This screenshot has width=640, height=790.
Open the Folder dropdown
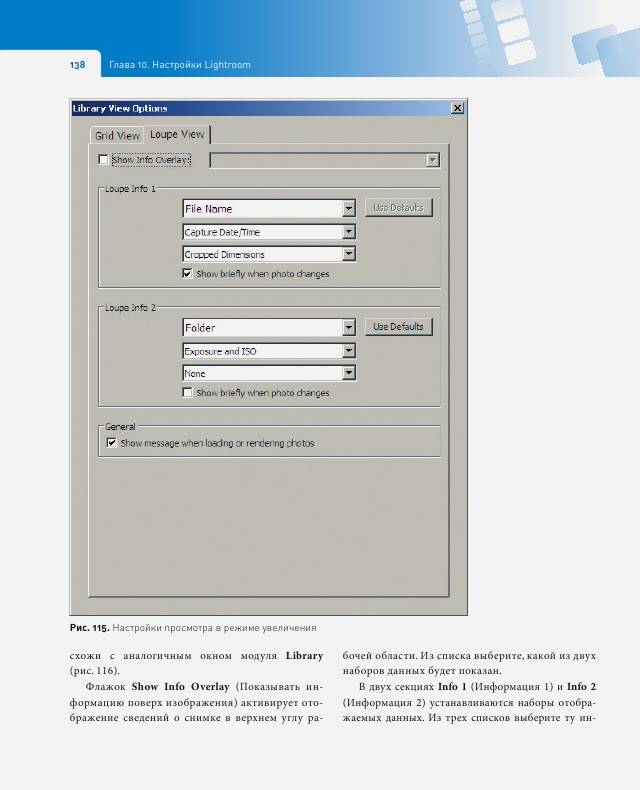(x=349, y=328)
